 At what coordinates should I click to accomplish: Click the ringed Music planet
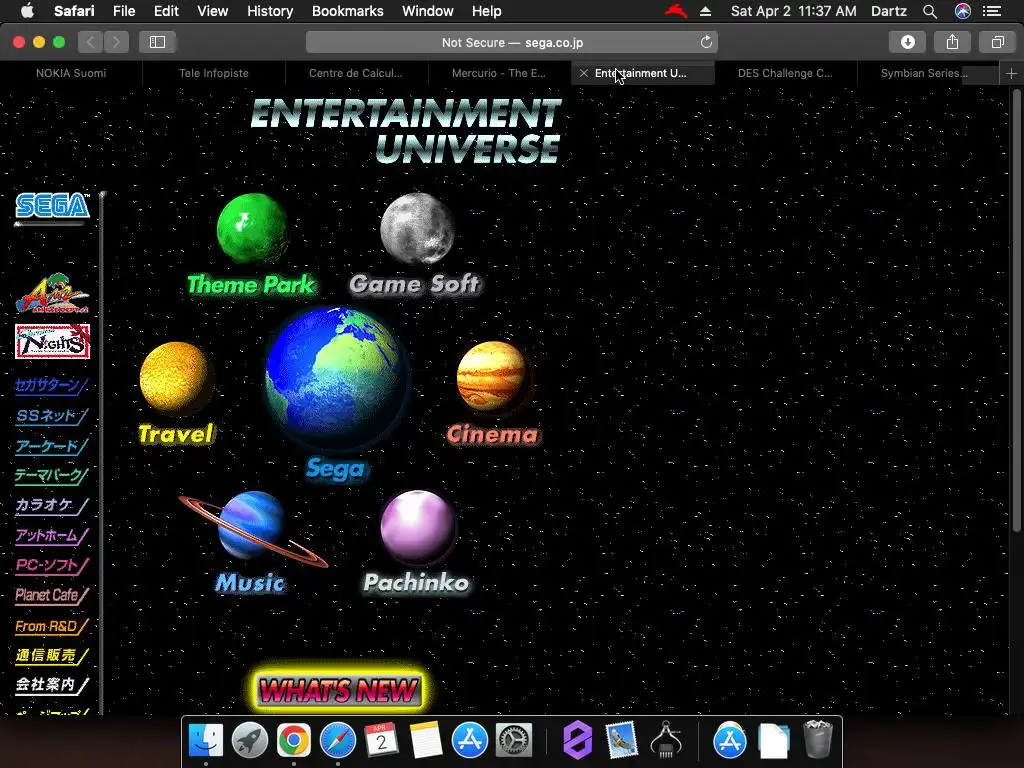tap(253, 527)
